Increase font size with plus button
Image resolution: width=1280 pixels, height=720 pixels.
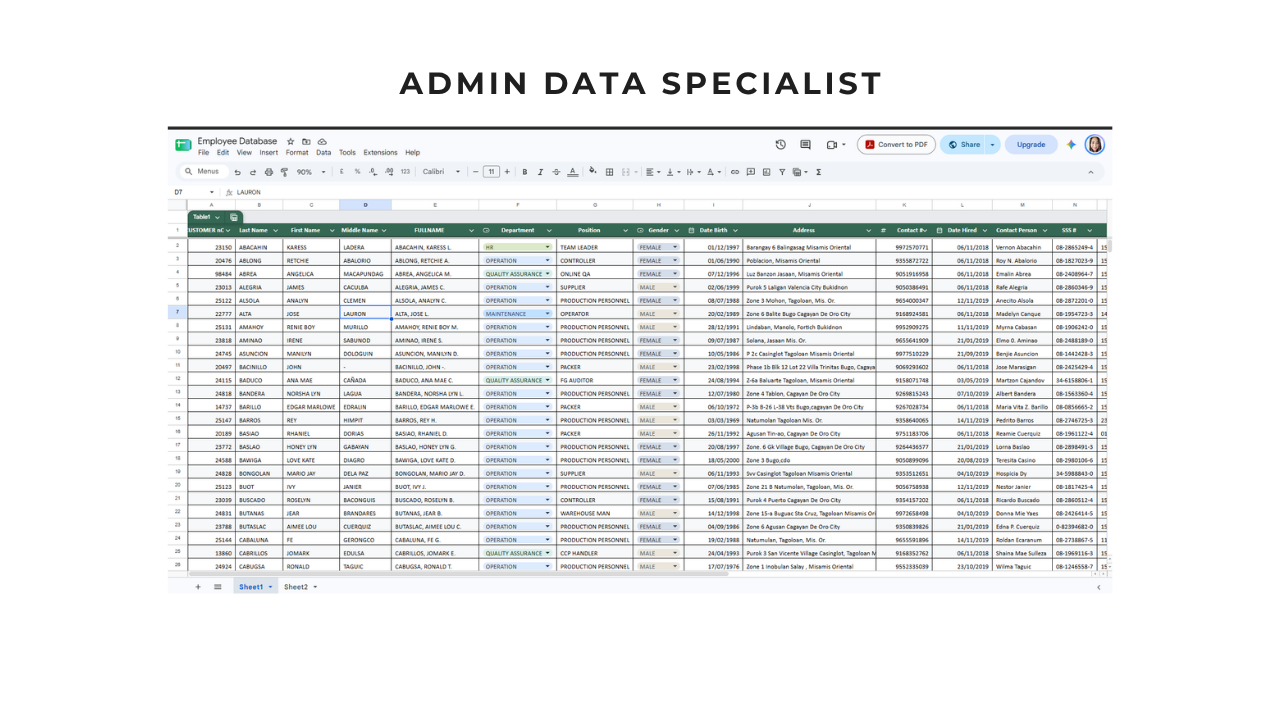click(x=507, y=172)
